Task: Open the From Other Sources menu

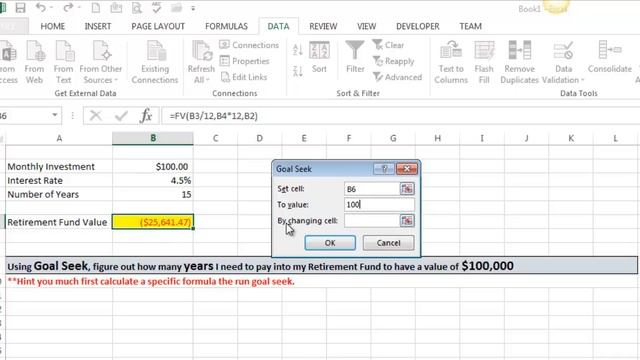Action: 100,62
